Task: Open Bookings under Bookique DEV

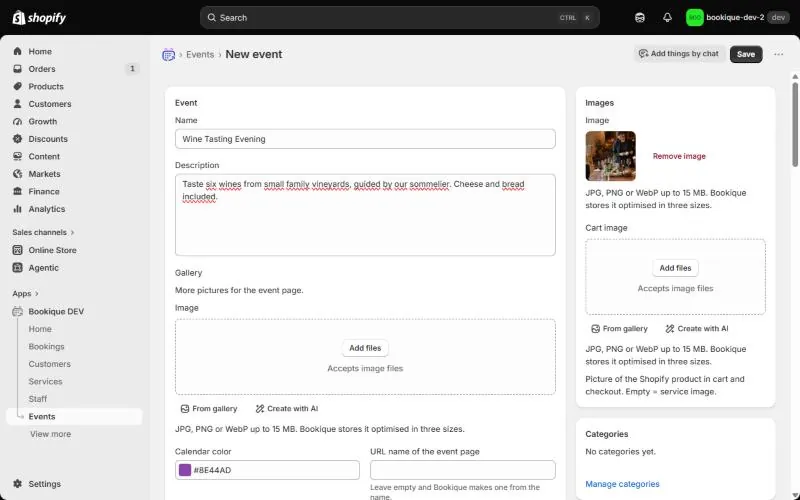Action: click(x=46, y=346)
